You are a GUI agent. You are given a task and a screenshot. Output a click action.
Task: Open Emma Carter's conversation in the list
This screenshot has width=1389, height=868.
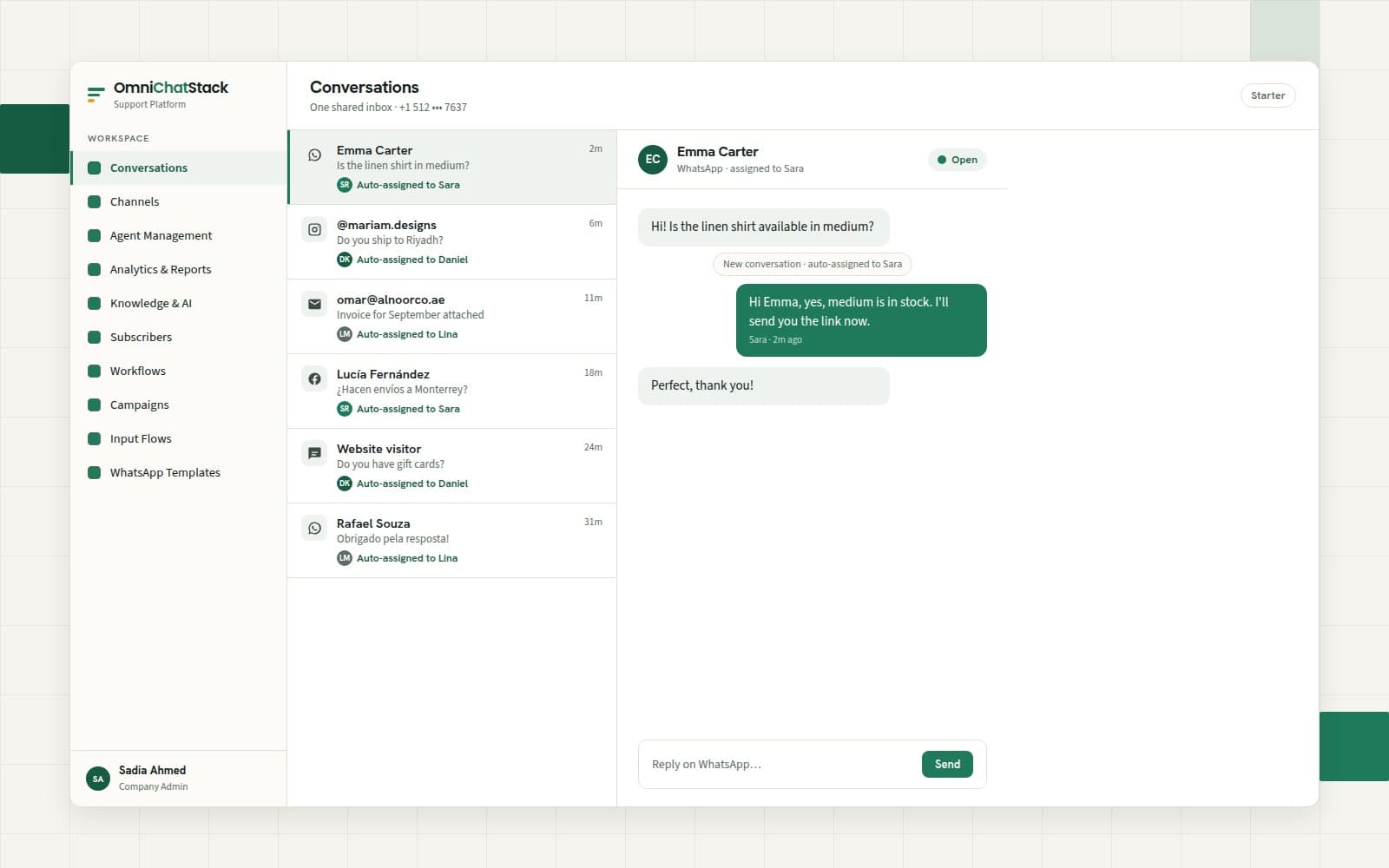(452, 168)
